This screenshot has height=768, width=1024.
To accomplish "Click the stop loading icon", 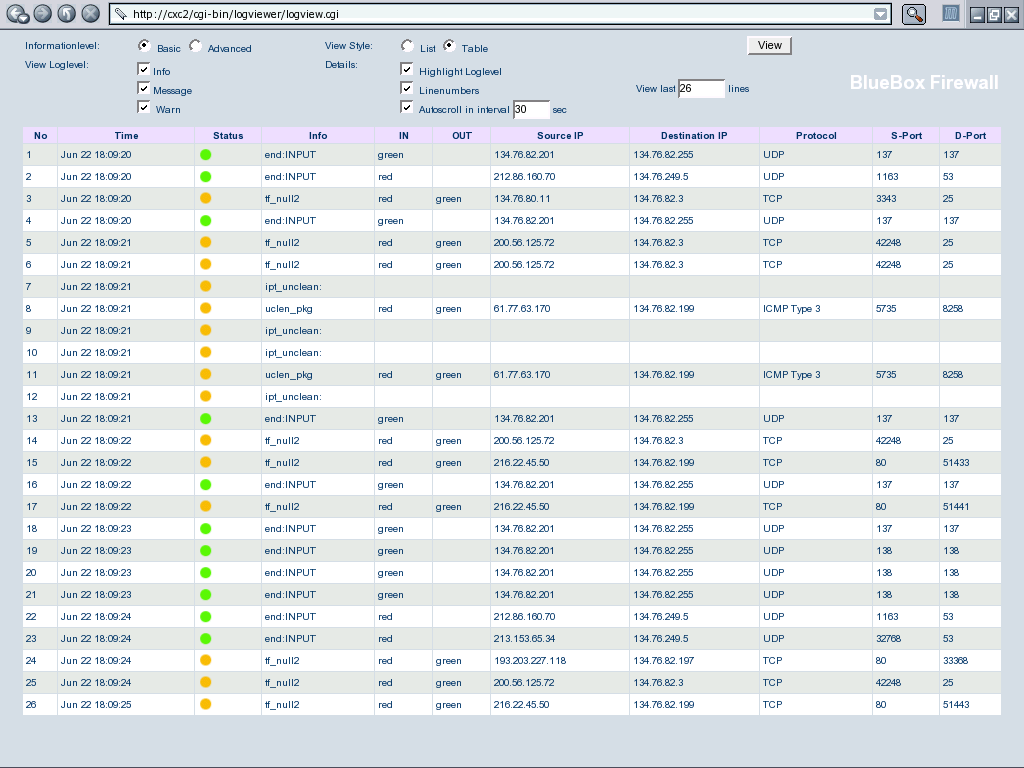I will pos(90,14).
